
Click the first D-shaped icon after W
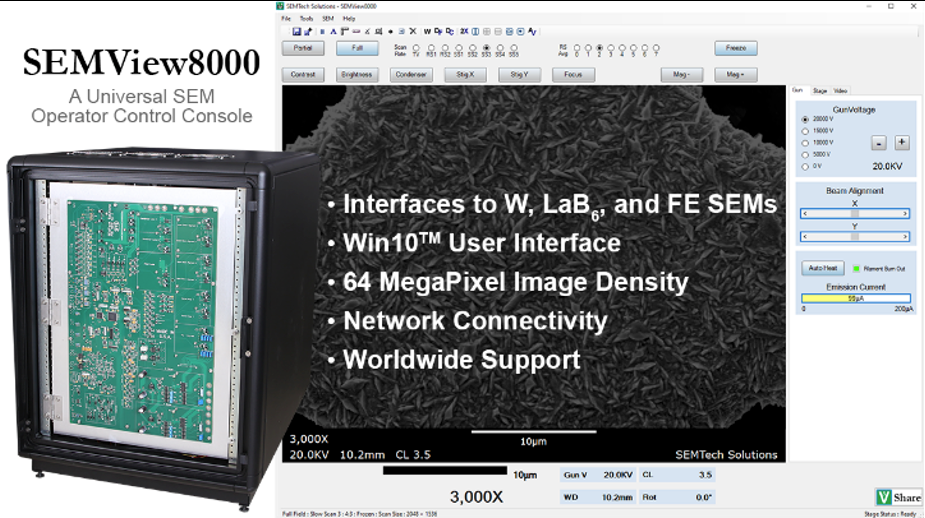(438, 31)
